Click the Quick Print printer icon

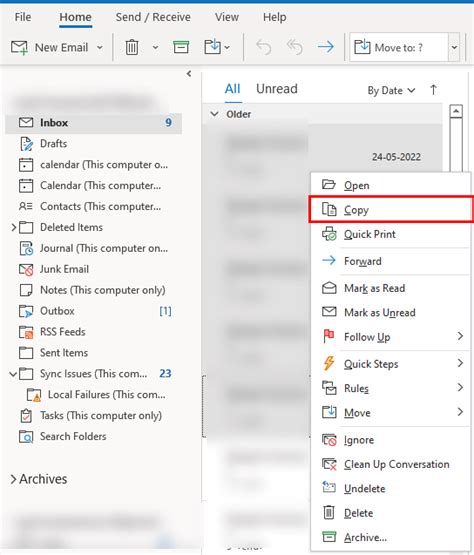click(329, 234)
